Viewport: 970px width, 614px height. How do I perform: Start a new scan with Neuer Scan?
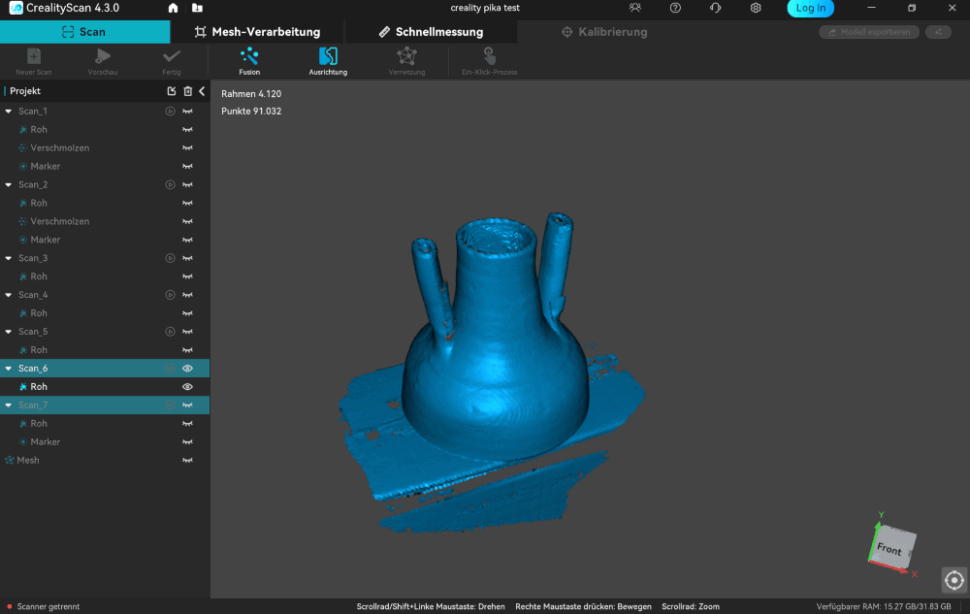tap(34, 61)
